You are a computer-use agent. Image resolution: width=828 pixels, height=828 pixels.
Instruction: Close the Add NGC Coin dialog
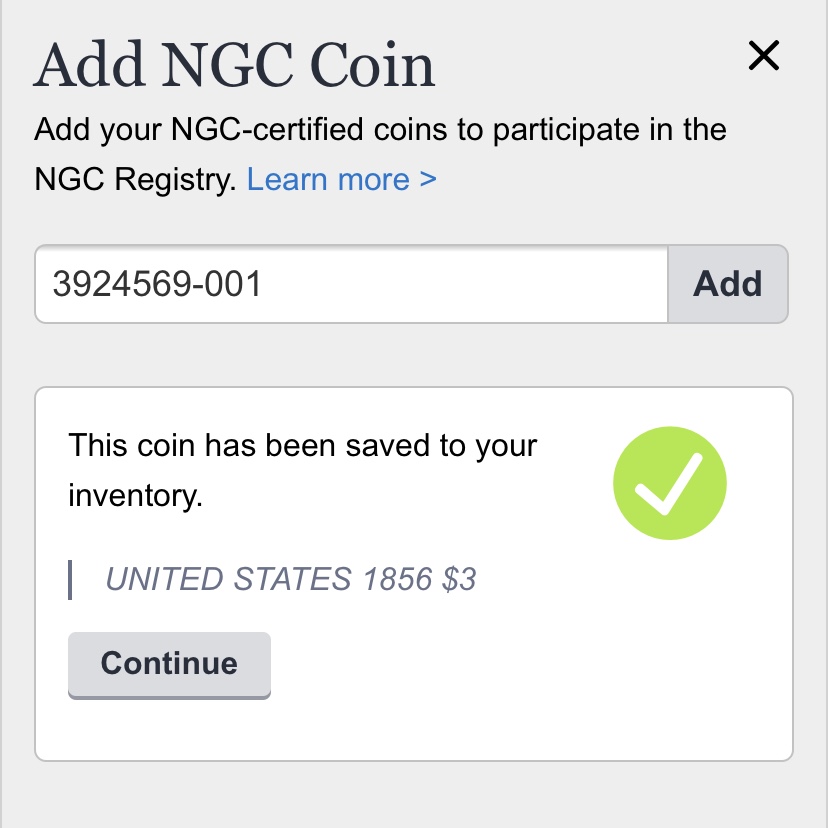point(764,55)
